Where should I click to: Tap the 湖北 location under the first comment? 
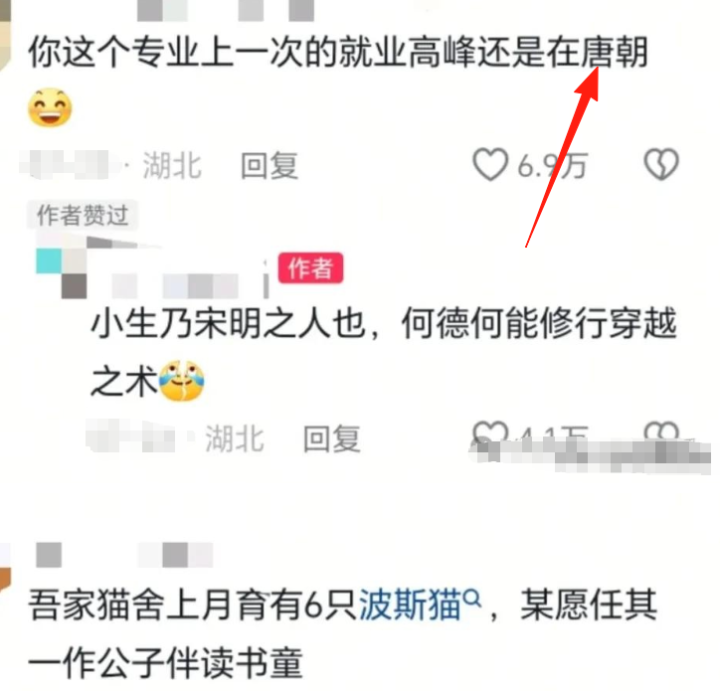point(172,165)
